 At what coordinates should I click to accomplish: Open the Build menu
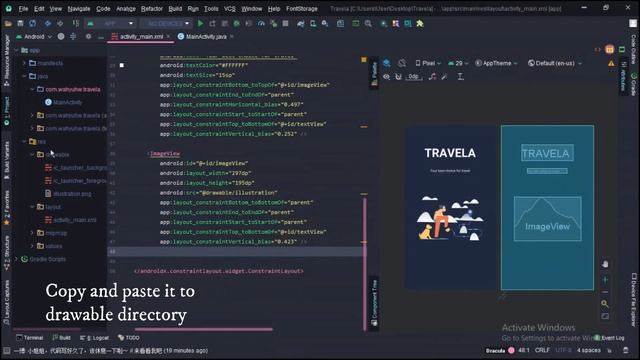[x=175, y=9]
